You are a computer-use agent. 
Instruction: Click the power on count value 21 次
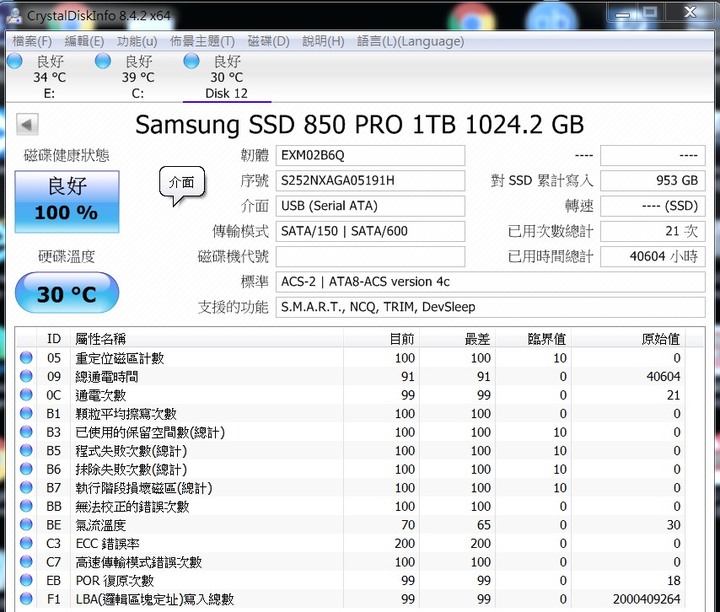tap(652, 231)
